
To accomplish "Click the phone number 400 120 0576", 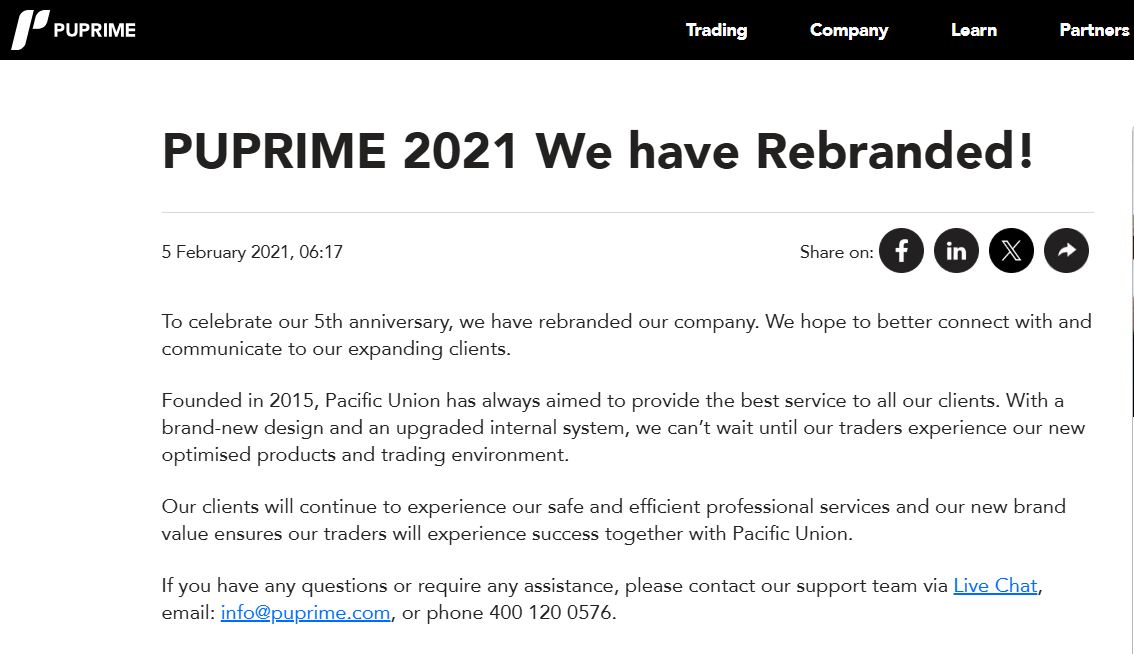I will point(550,613).
